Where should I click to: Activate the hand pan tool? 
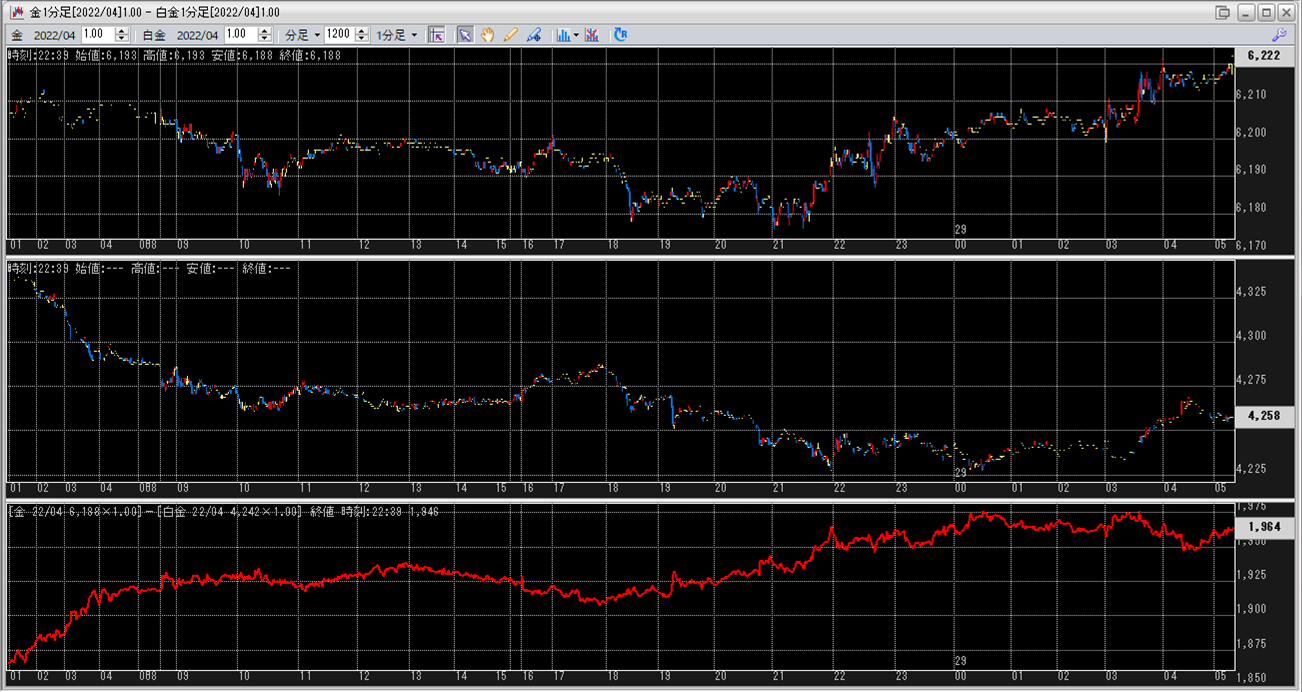pyautogui.click(x=488, y=35)
